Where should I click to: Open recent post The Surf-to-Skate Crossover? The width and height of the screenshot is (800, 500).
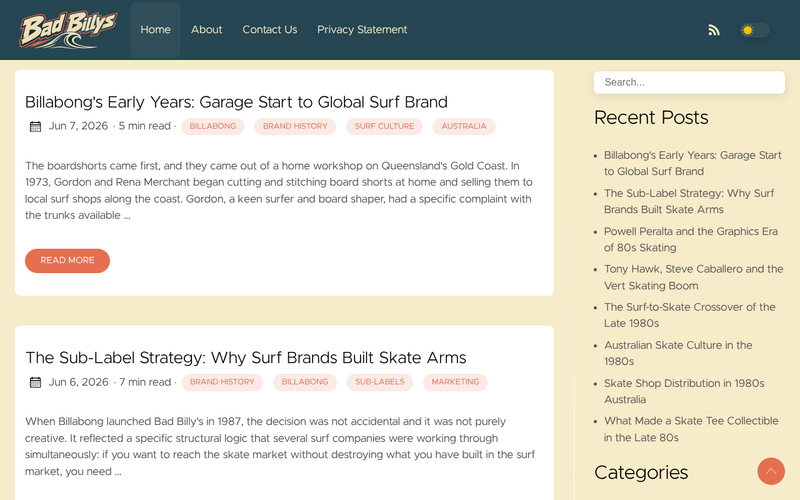(x=689, y=315)
